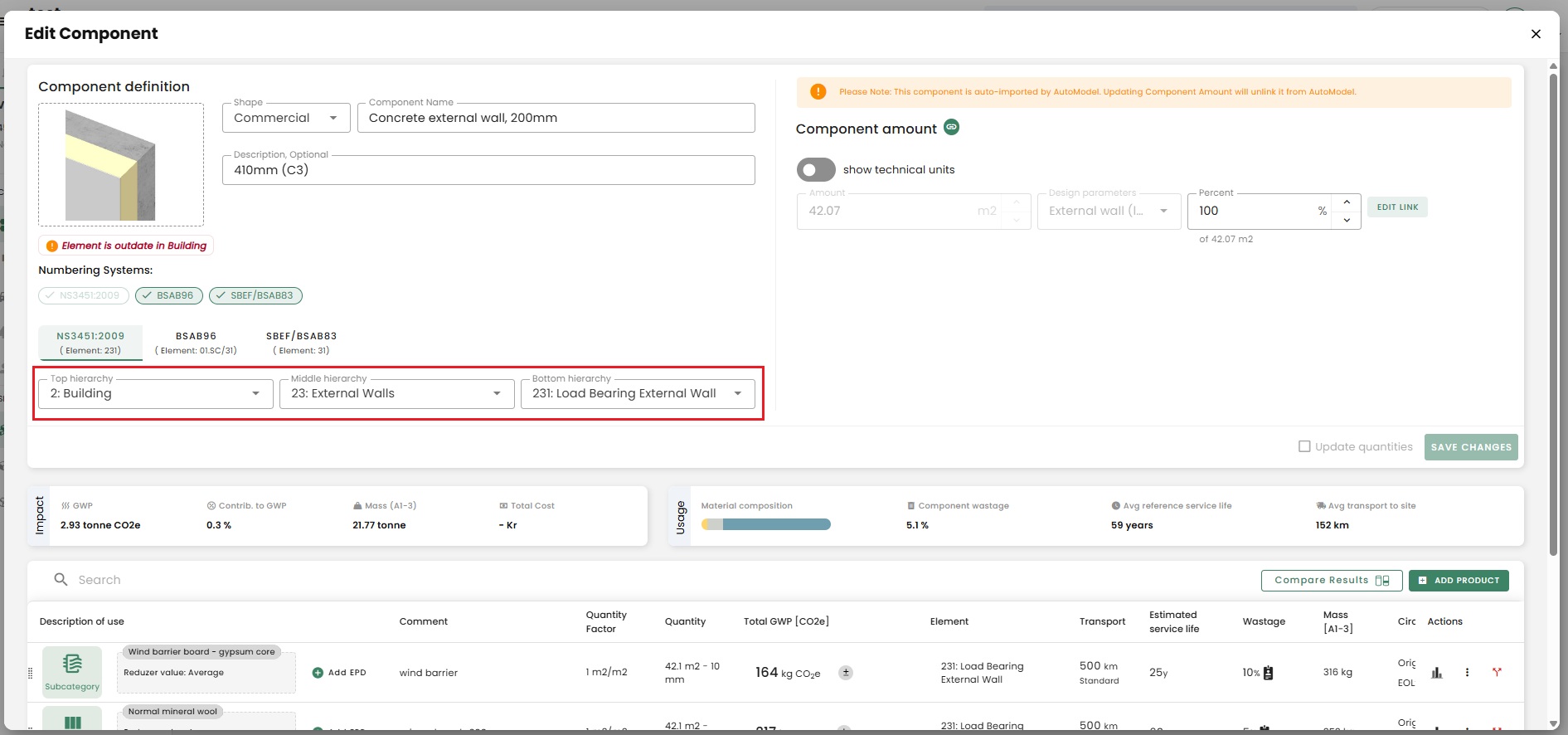The width and height of the screenshot is (1568, 735).
Task: Click the ADD PRODUCT button
Action: tap(1459, 581)
